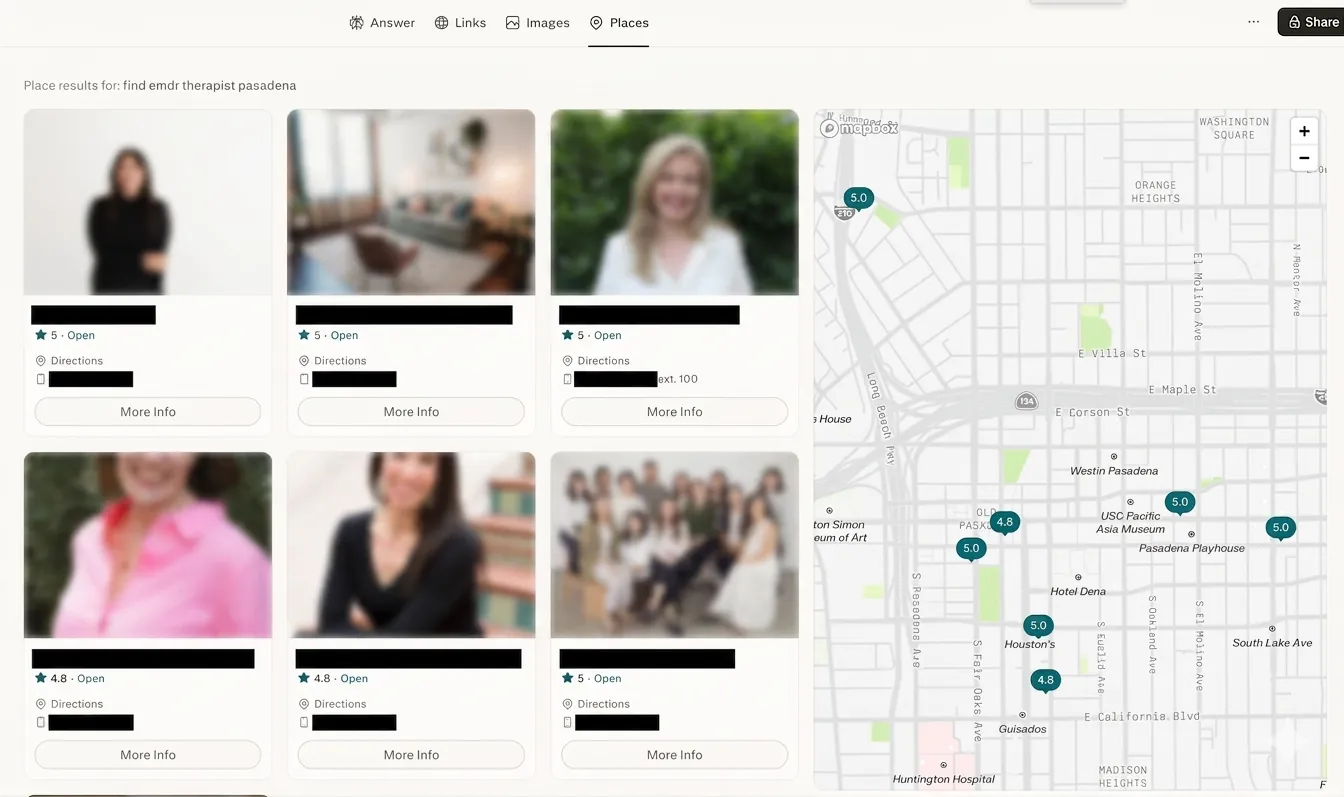Click the 5.0 marker just below Old Pasadena's 4.8
Viewport: 1344px width, 797px height.
pos(971,548)
